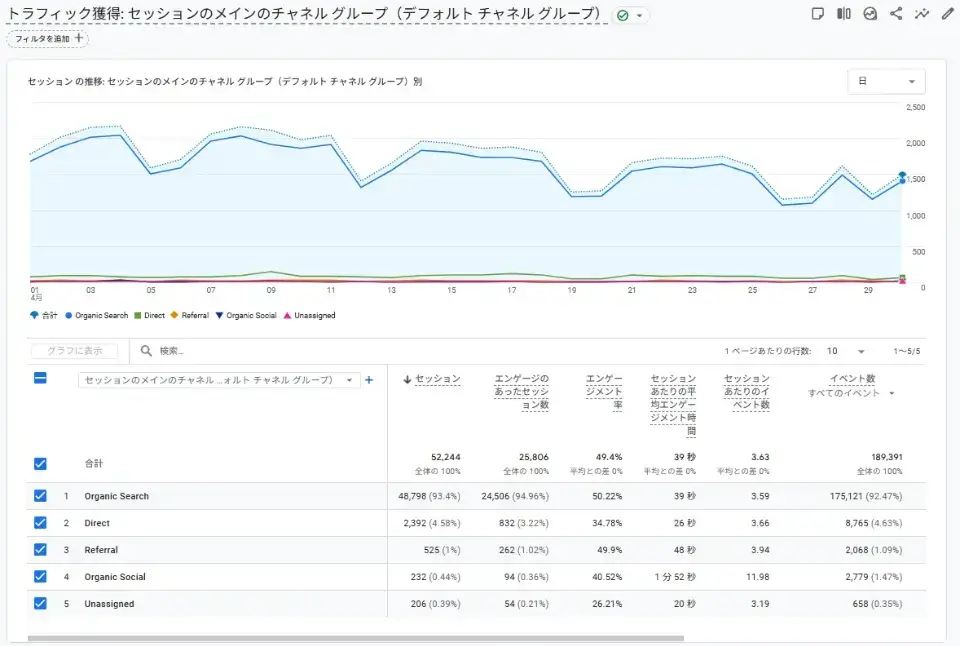Viewport: 960px width, 646px height.
Task: Open the event count すべてのイベント dropdown
Action: (850, 392)
